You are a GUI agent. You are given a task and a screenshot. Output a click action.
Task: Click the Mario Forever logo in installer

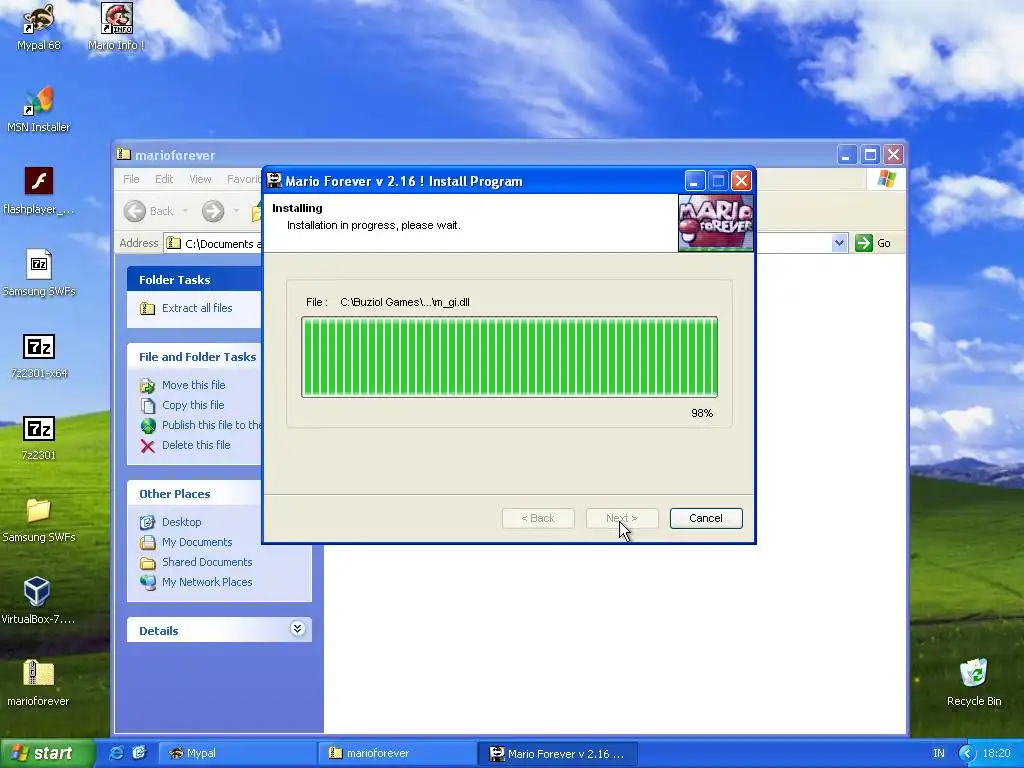click(716, 223)
